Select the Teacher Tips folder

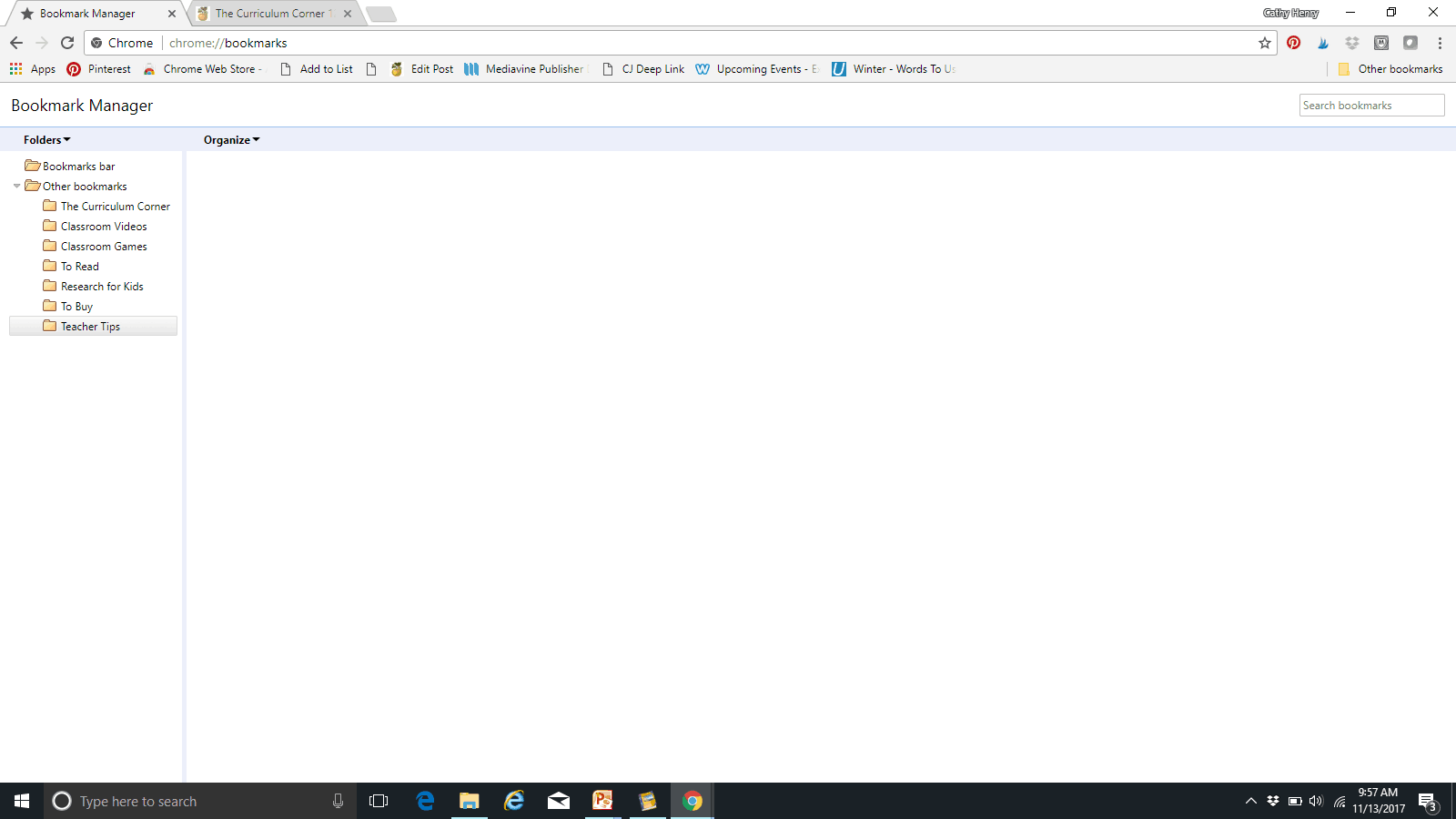tap(93, 326)
